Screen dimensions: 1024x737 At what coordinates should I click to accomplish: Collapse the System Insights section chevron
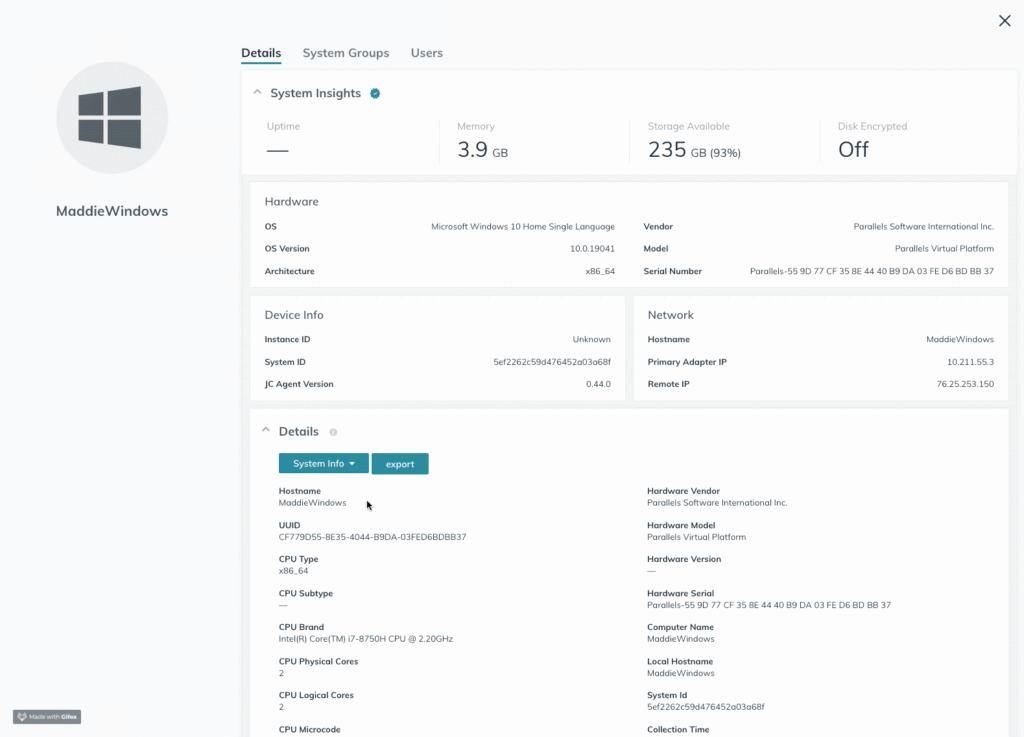[x=257, y=93]
